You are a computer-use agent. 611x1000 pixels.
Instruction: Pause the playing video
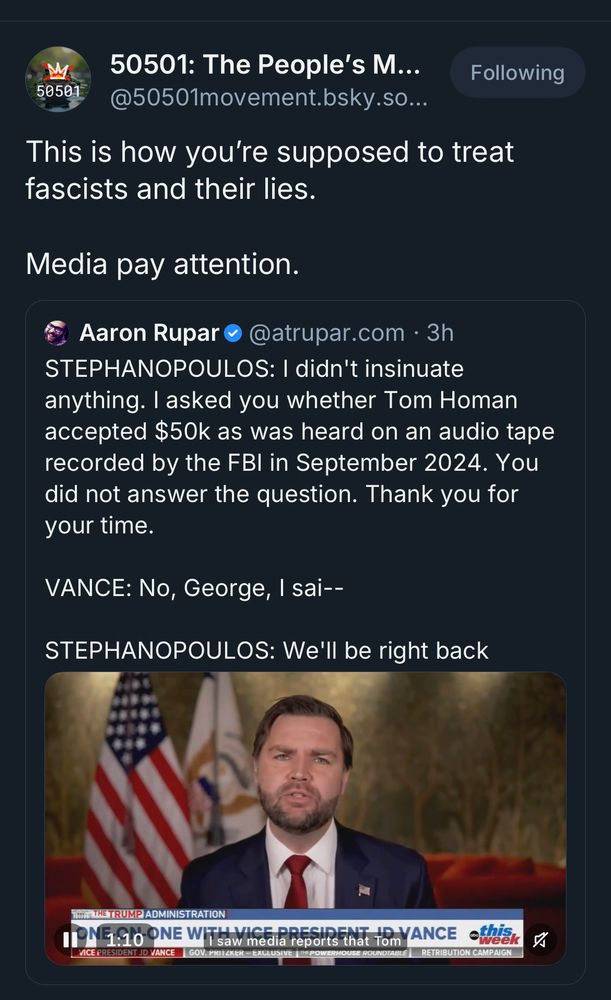click(x=70, y=940)
